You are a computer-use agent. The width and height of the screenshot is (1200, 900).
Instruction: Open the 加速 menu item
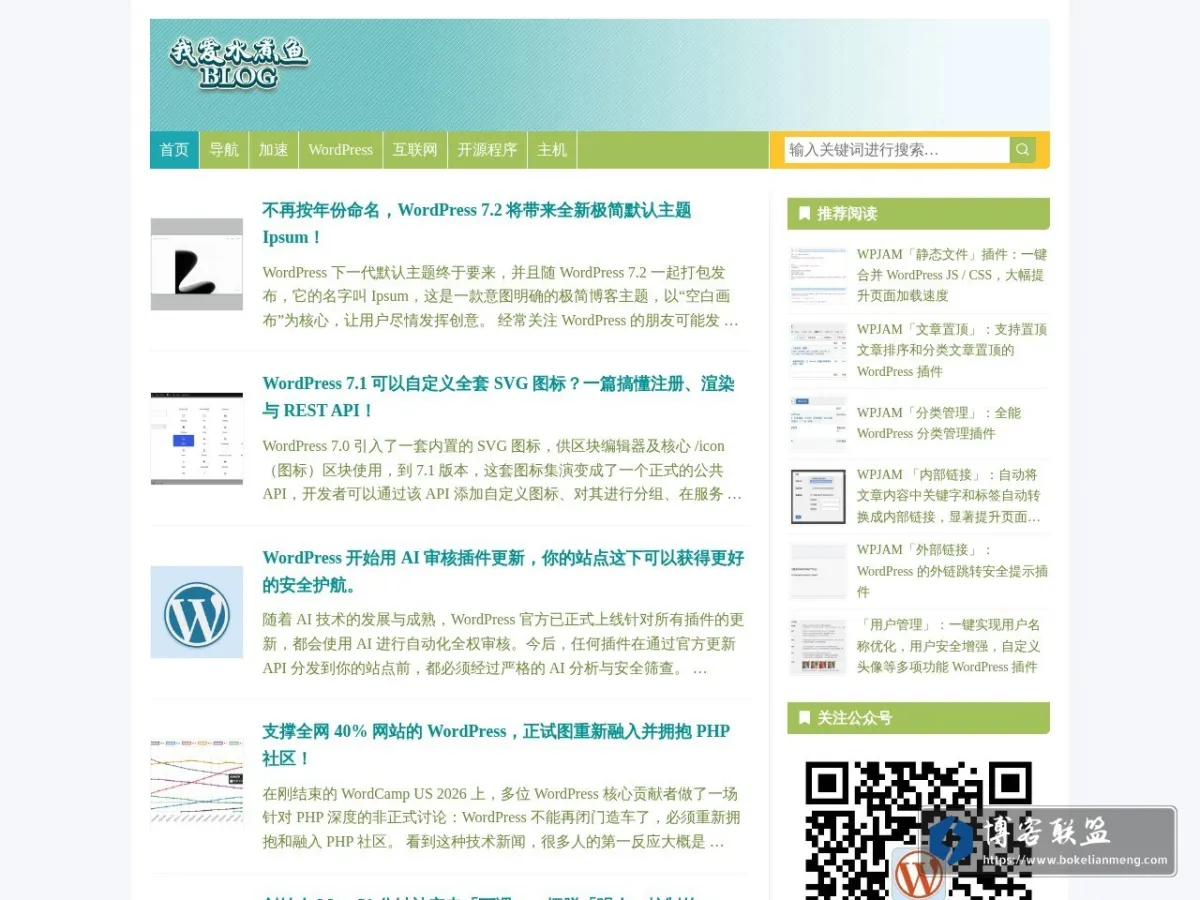[x=273, y=150]
